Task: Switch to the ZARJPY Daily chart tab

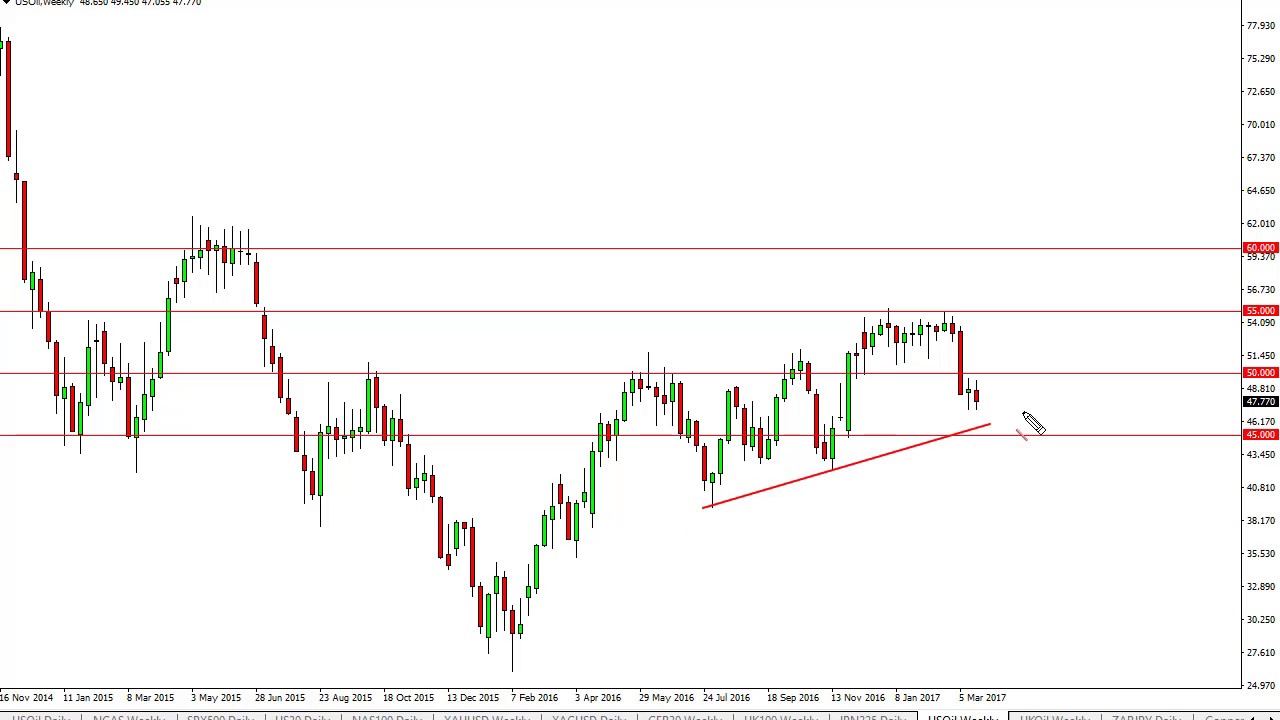Action: click(1146, 718)
